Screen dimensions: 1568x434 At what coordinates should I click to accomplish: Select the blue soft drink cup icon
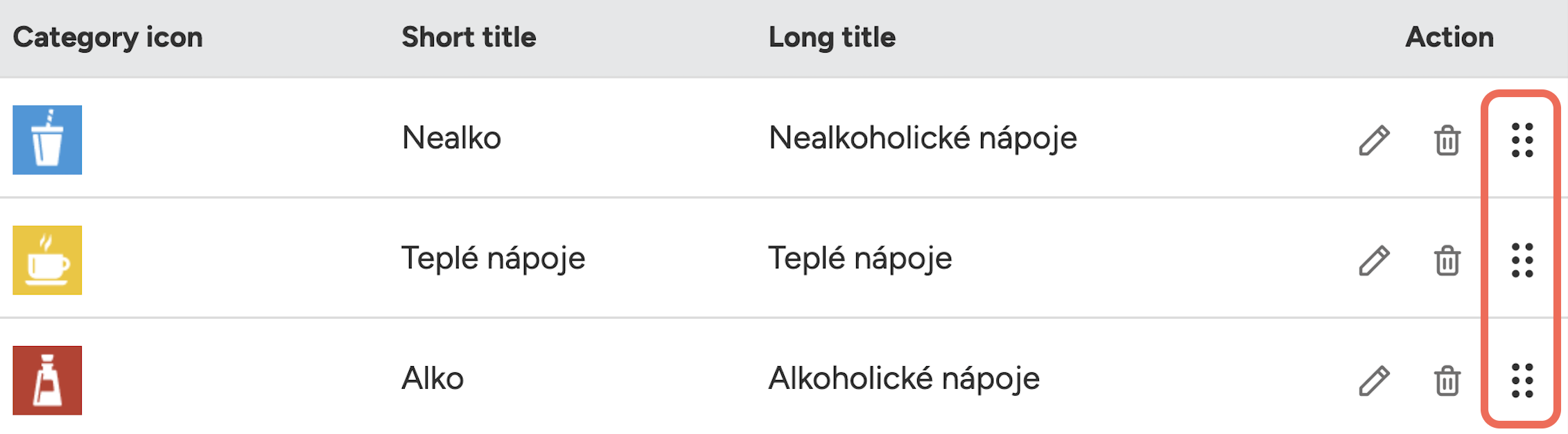click(47, 140)
